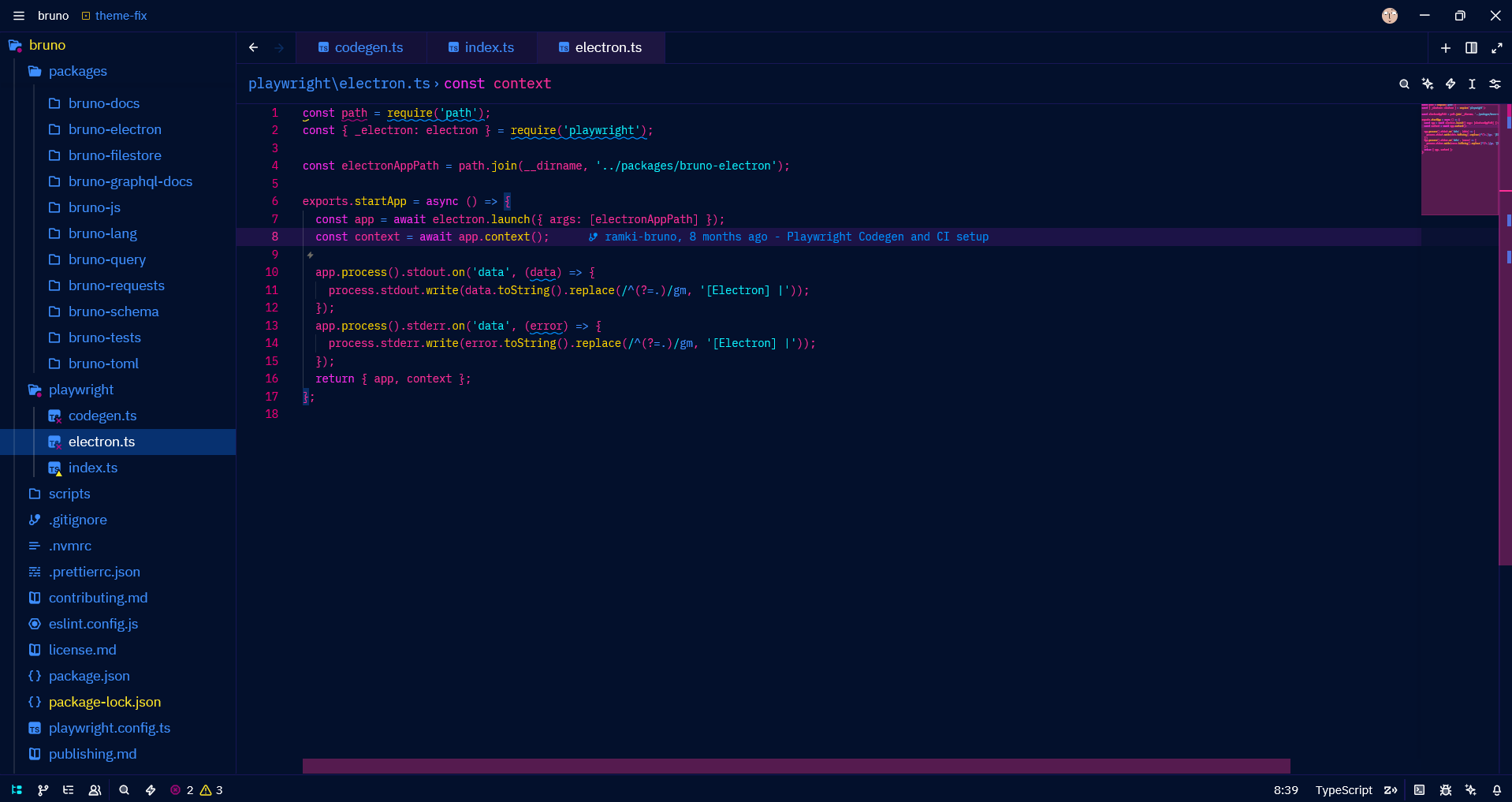Navigate back with the left arrow
The width and height of the screenshot is (1512, 802).
click(253, 47)
